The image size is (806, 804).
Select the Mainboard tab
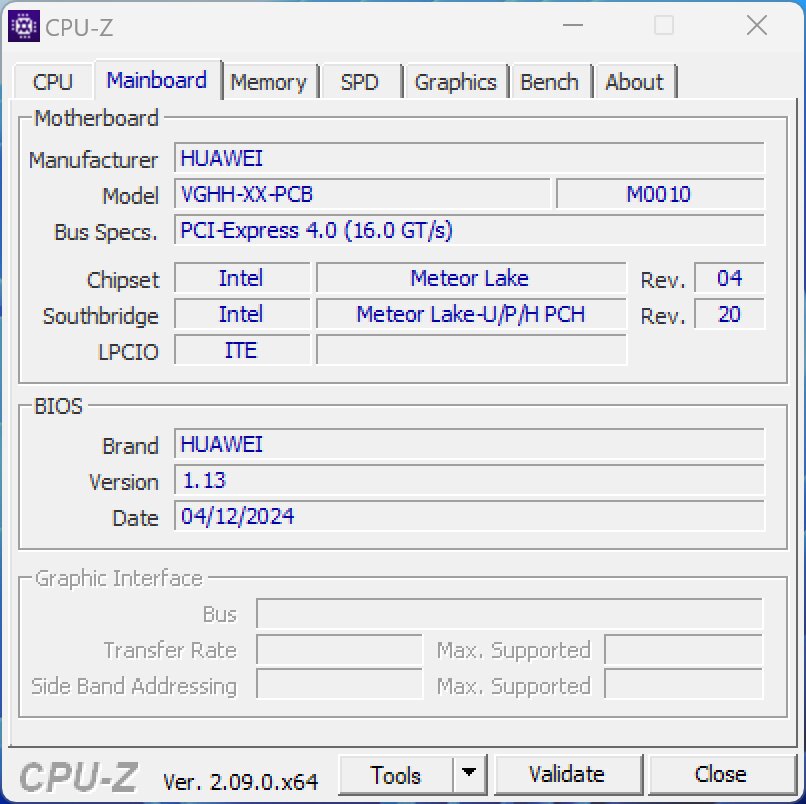pos(157,80)
